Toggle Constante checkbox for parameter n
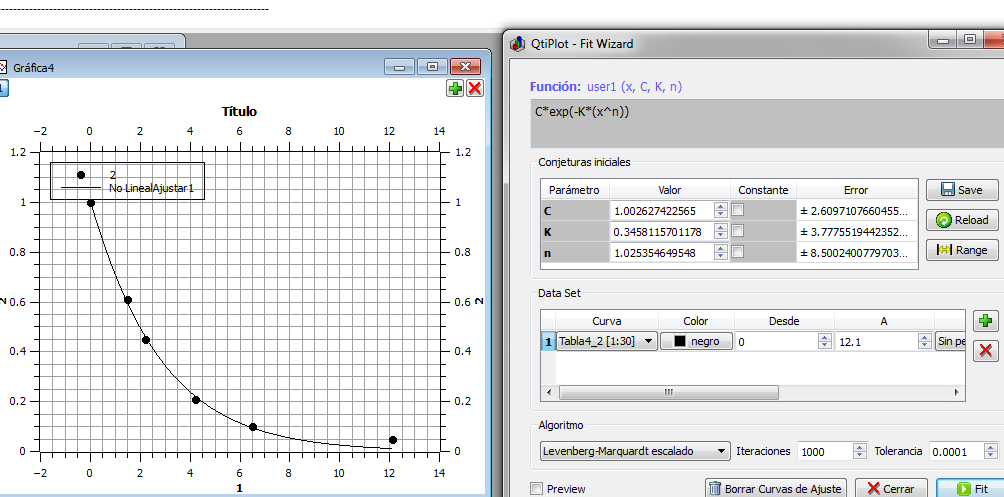 [738, 252]
